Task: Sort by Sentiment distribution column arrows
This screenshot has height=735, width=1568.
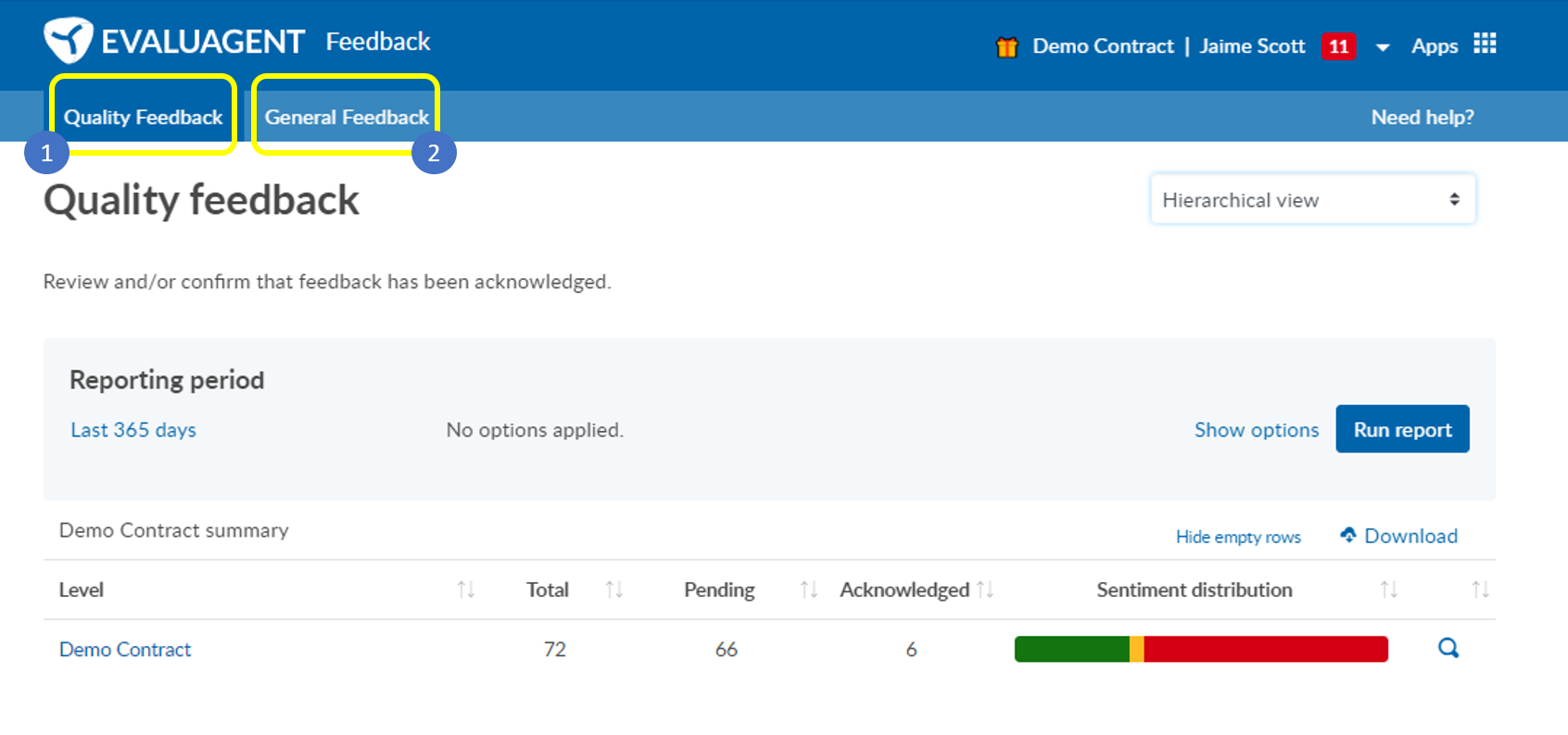Action: coord(1388,589)
